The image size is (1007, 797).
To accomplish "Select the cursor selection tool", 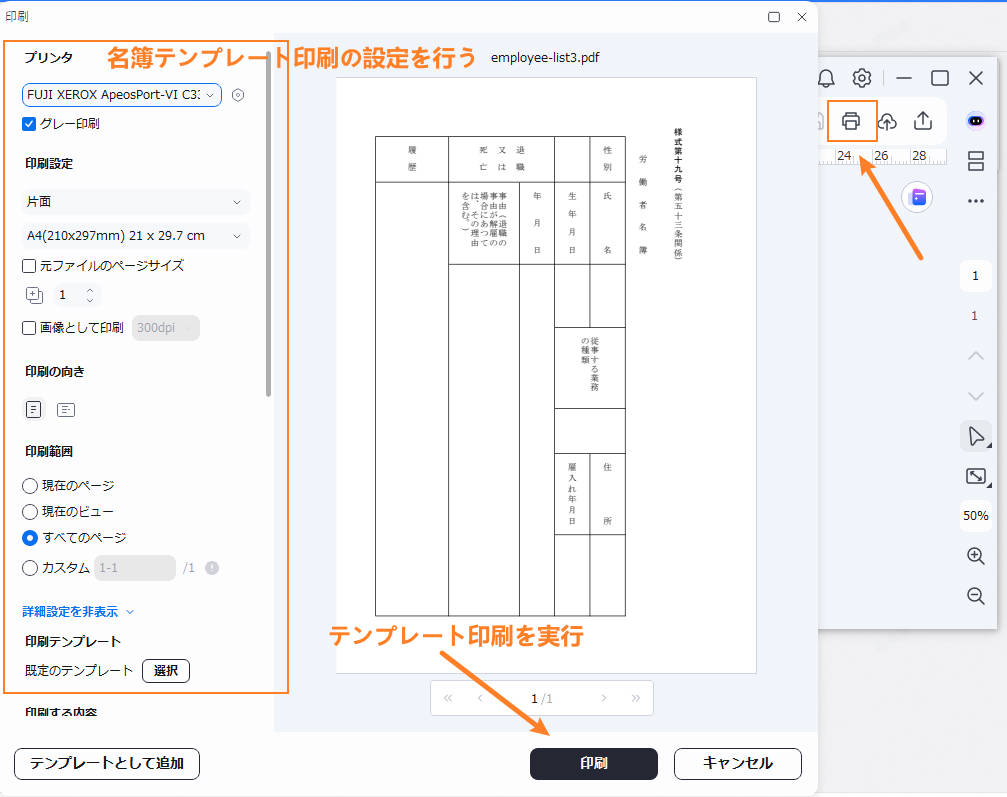I will tap(975, 435).
